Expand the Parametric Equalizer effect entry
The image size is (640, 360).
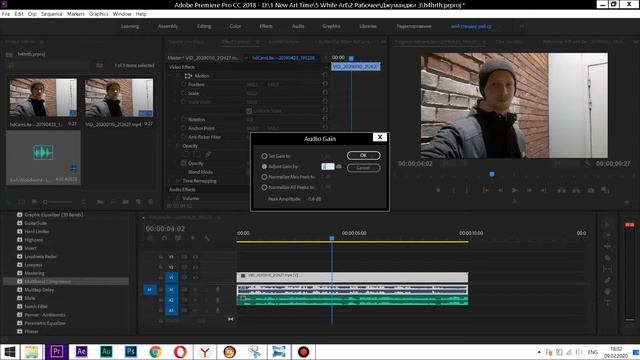[x=19, y=323]
